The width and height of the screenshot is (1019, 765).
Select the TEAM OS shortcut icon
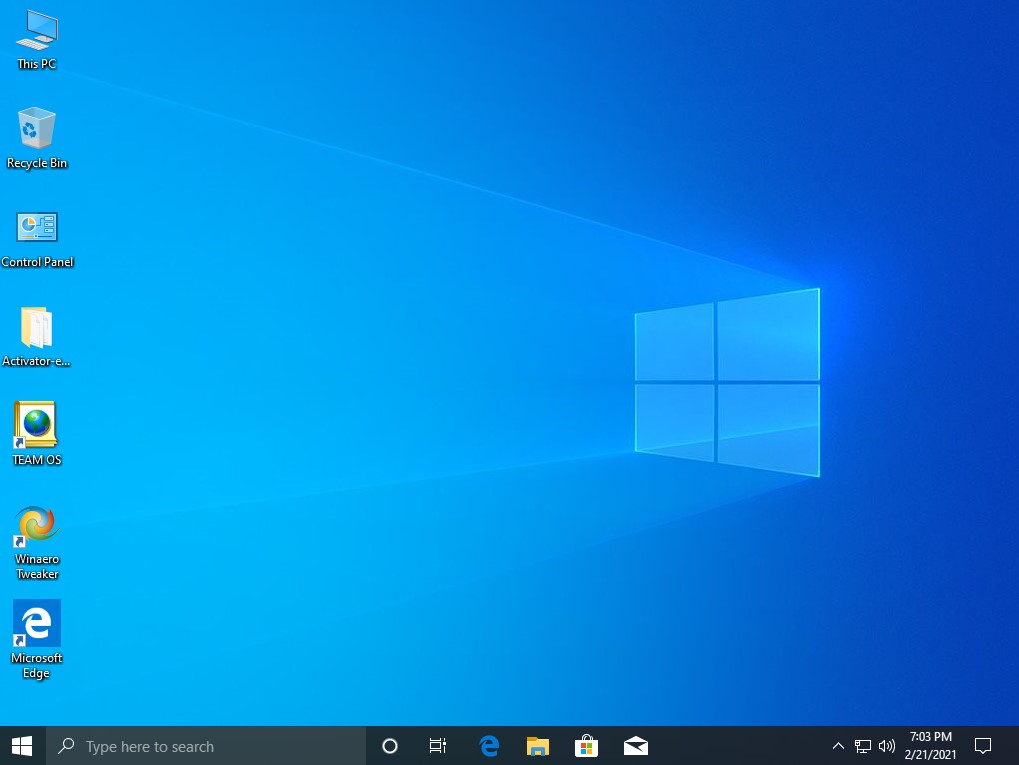pos(36,433)
